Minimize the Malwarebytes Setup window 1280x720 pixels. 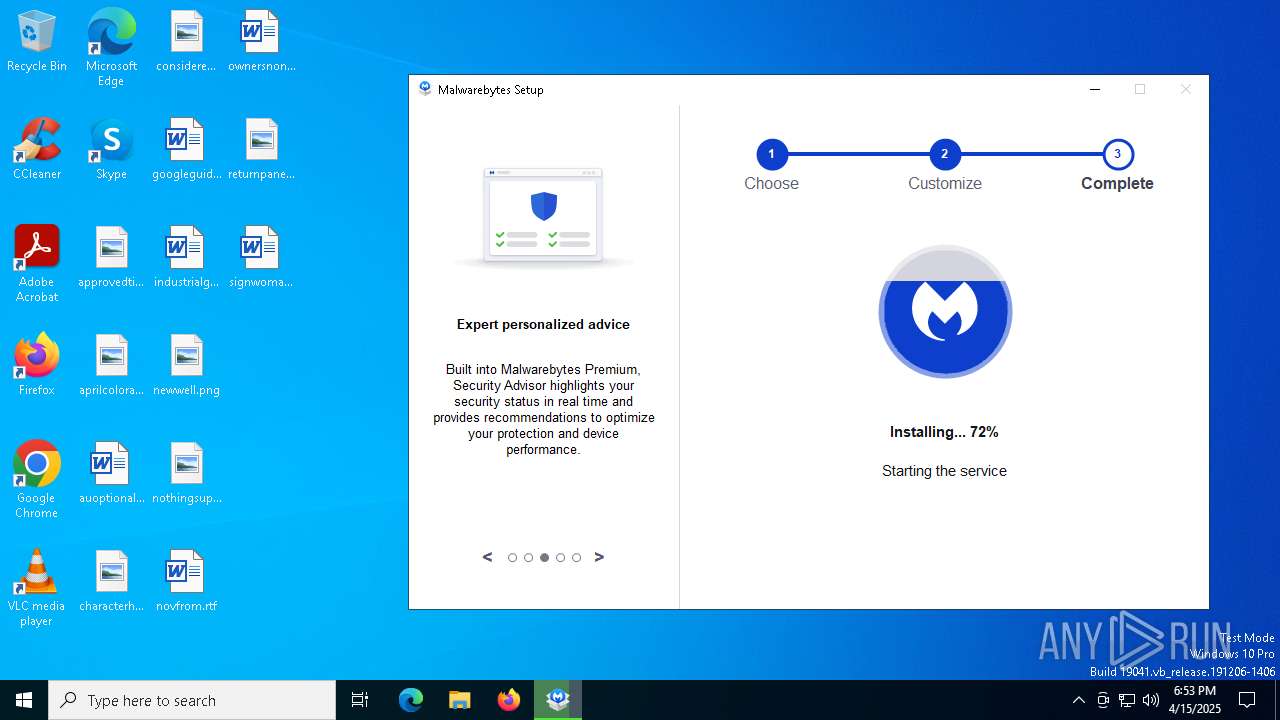coord(1095,89)
